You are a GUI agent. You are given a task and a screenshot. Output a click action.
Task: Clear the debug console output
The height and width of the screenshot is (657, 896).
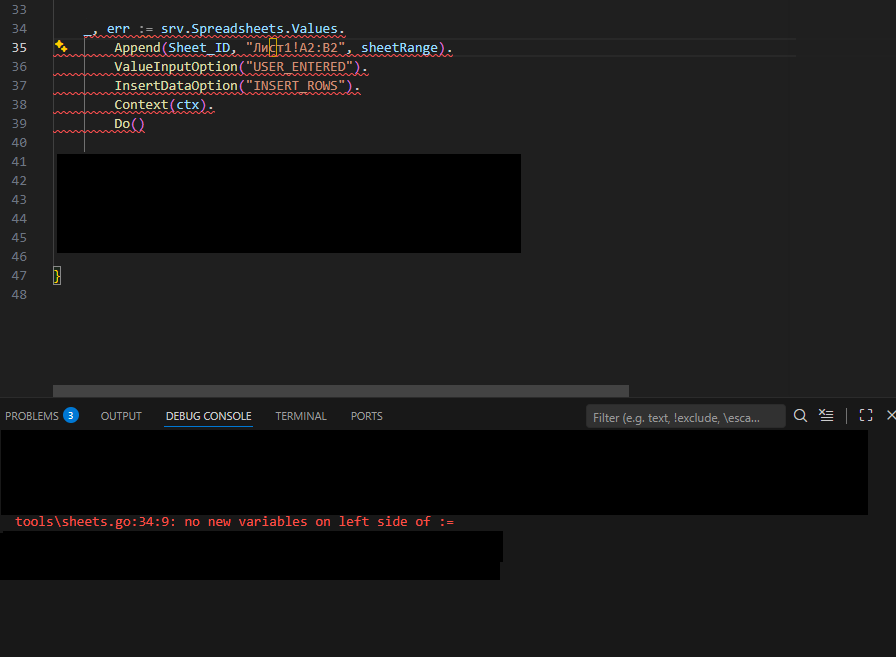(826, 415)
